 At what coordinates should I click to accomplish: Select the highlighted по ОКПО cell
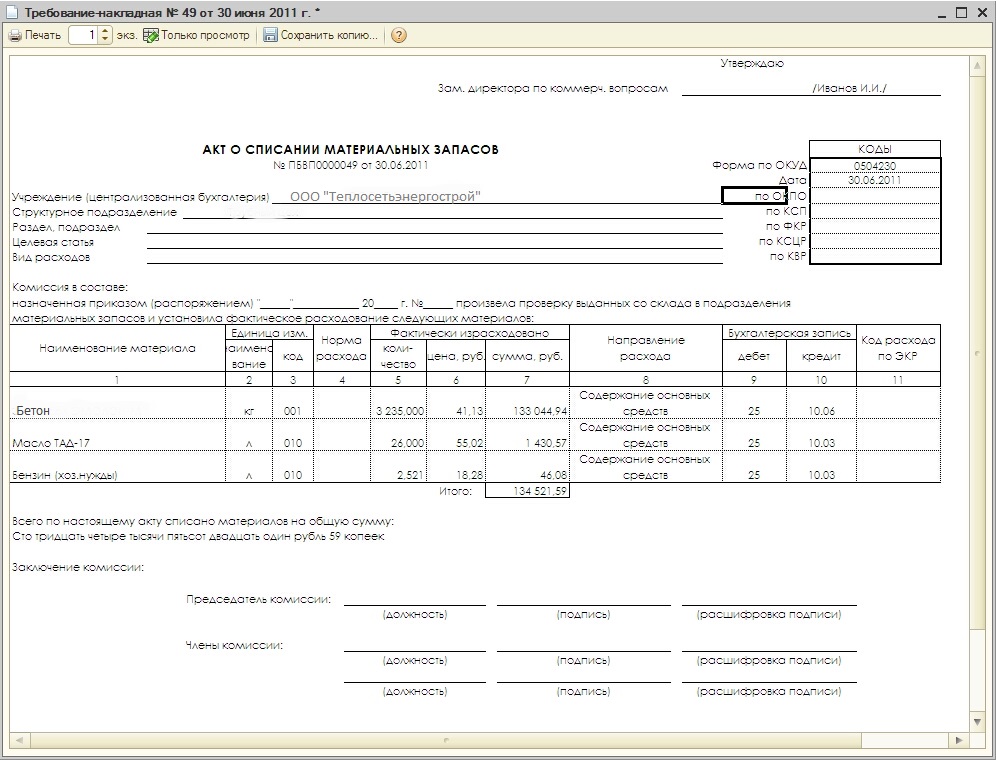tap(754, 196)
